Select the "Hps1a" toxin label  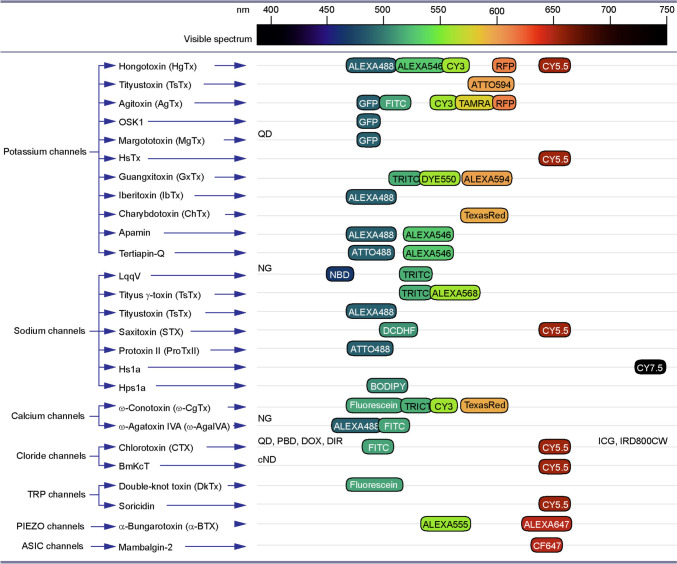132,388
